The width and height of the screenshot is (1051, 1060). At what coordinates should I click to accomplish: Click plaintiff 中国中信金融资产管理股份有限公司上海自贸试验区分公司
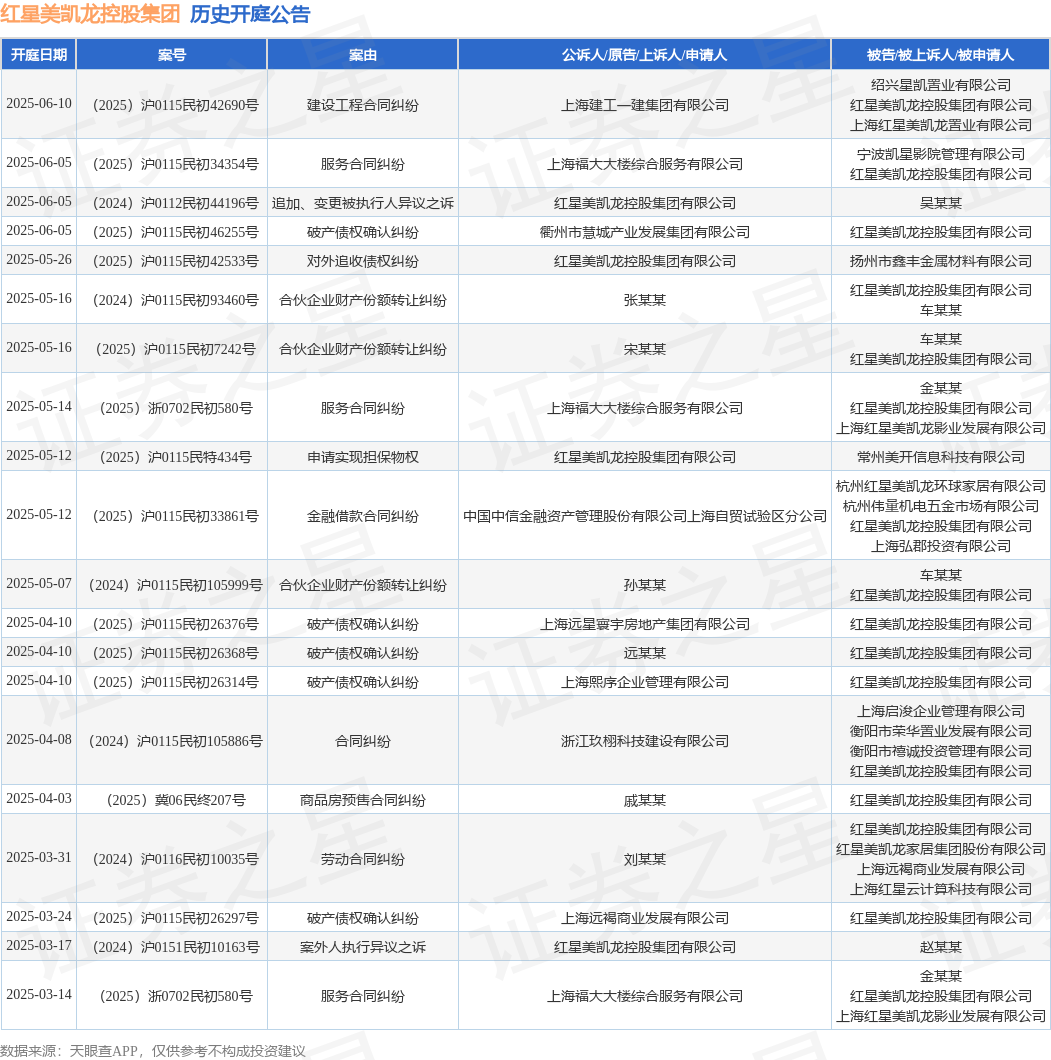point(644,516)
